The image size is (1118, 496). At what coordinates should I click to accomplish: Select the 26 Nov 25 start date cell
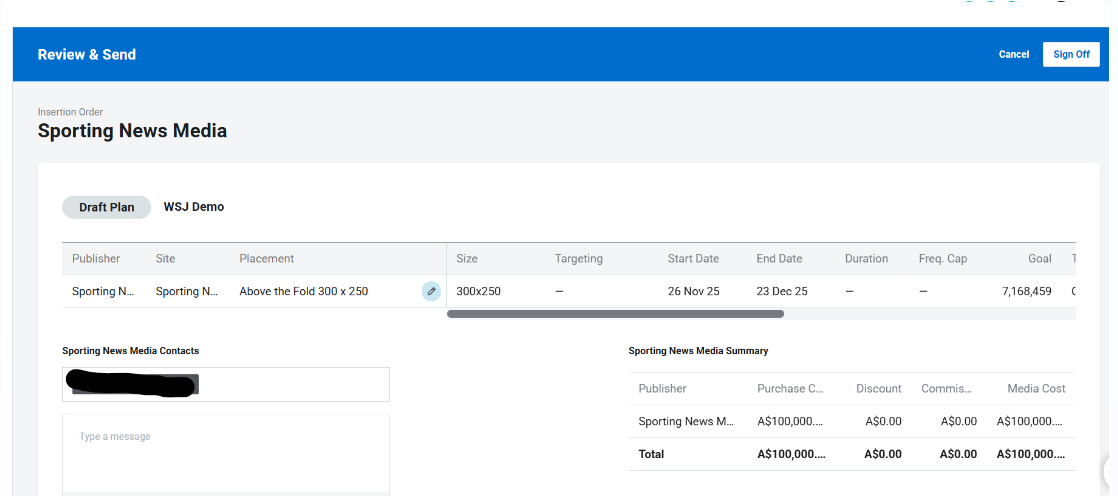pyautogui.click(x=693, y=291)
